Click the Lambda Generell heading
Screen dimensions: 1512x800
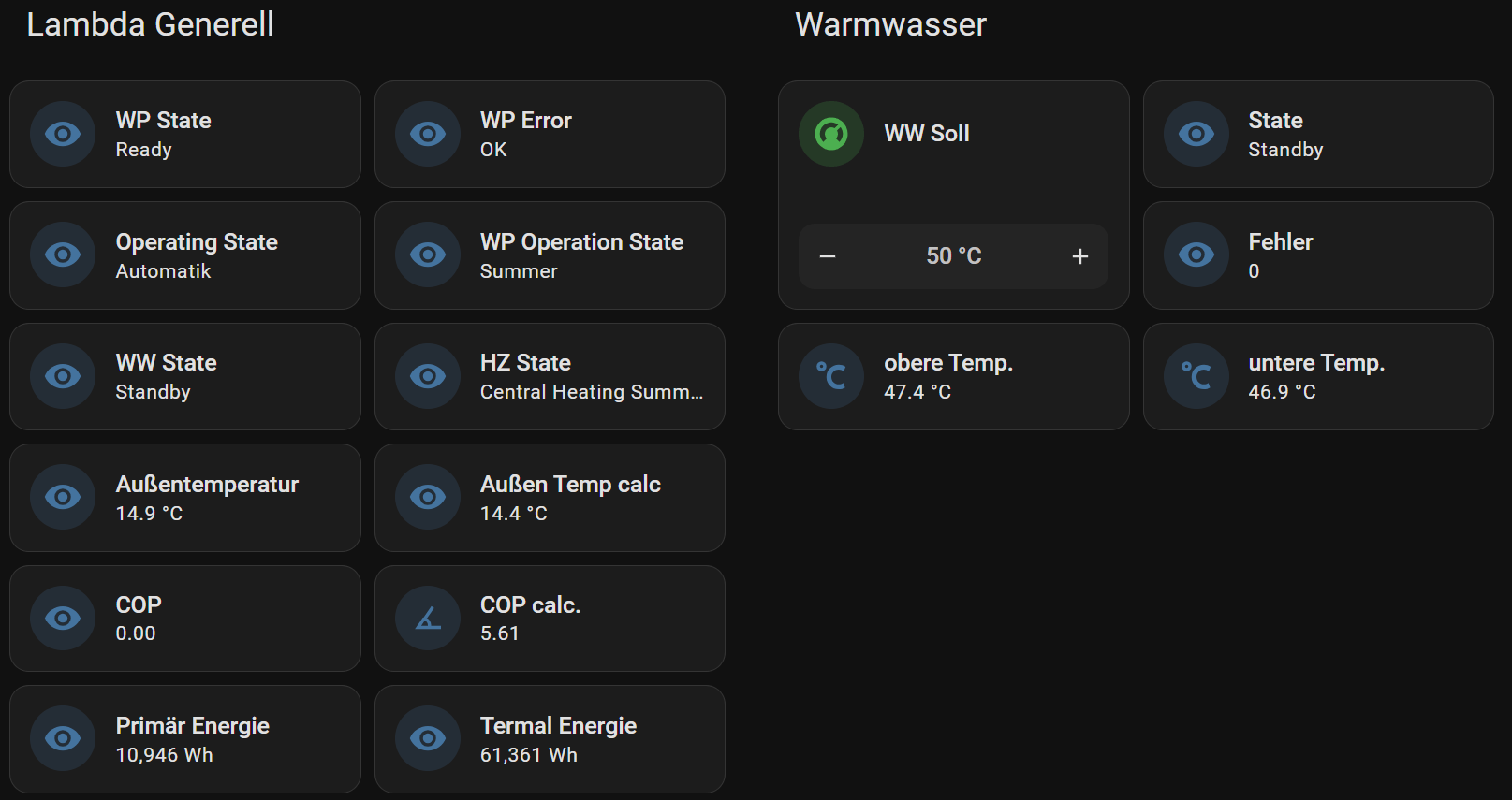[152, 24]
